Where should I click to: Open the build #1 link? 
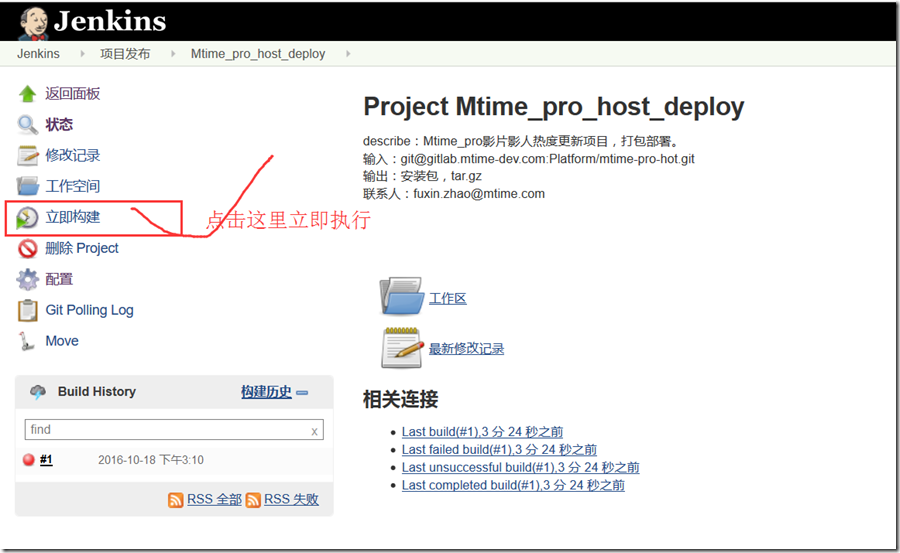pos(46,459)
